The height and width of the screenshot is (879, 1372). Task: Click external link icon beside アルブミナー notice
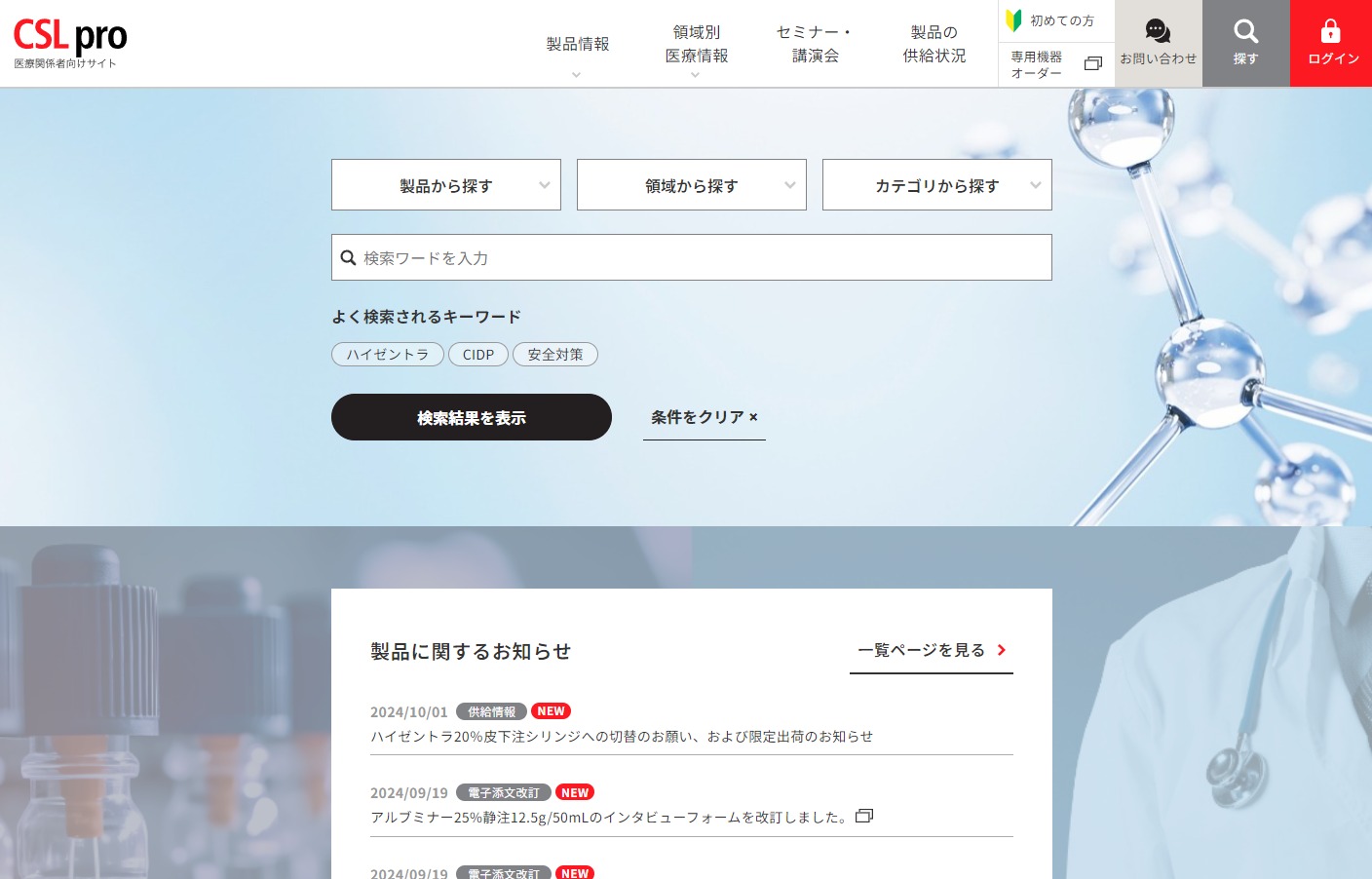pos(864,817)
